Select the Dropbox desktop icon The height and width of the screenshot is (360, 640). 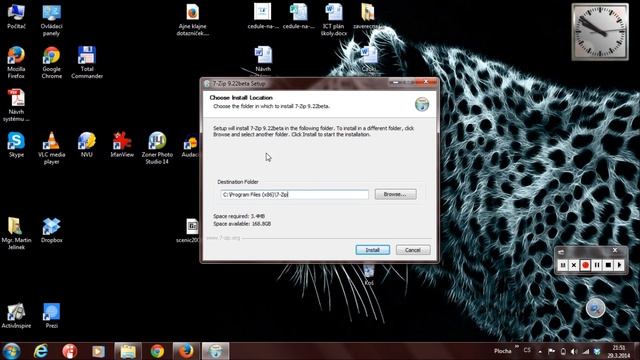pyautogui.click(x=51, y=230)
